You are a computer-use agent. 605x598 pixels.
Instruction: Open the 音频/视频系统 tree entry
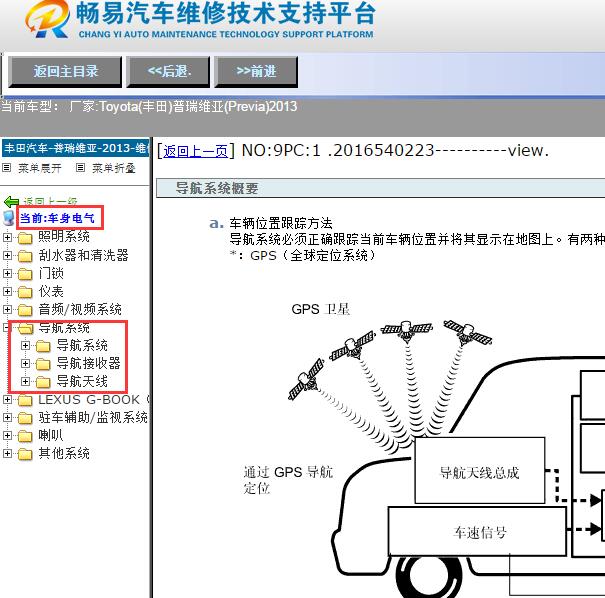pos(80,309)
